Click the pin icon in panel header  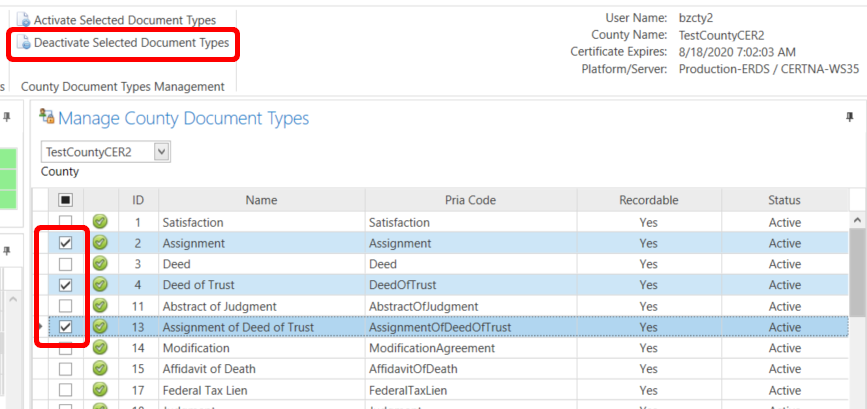point(849,117)
